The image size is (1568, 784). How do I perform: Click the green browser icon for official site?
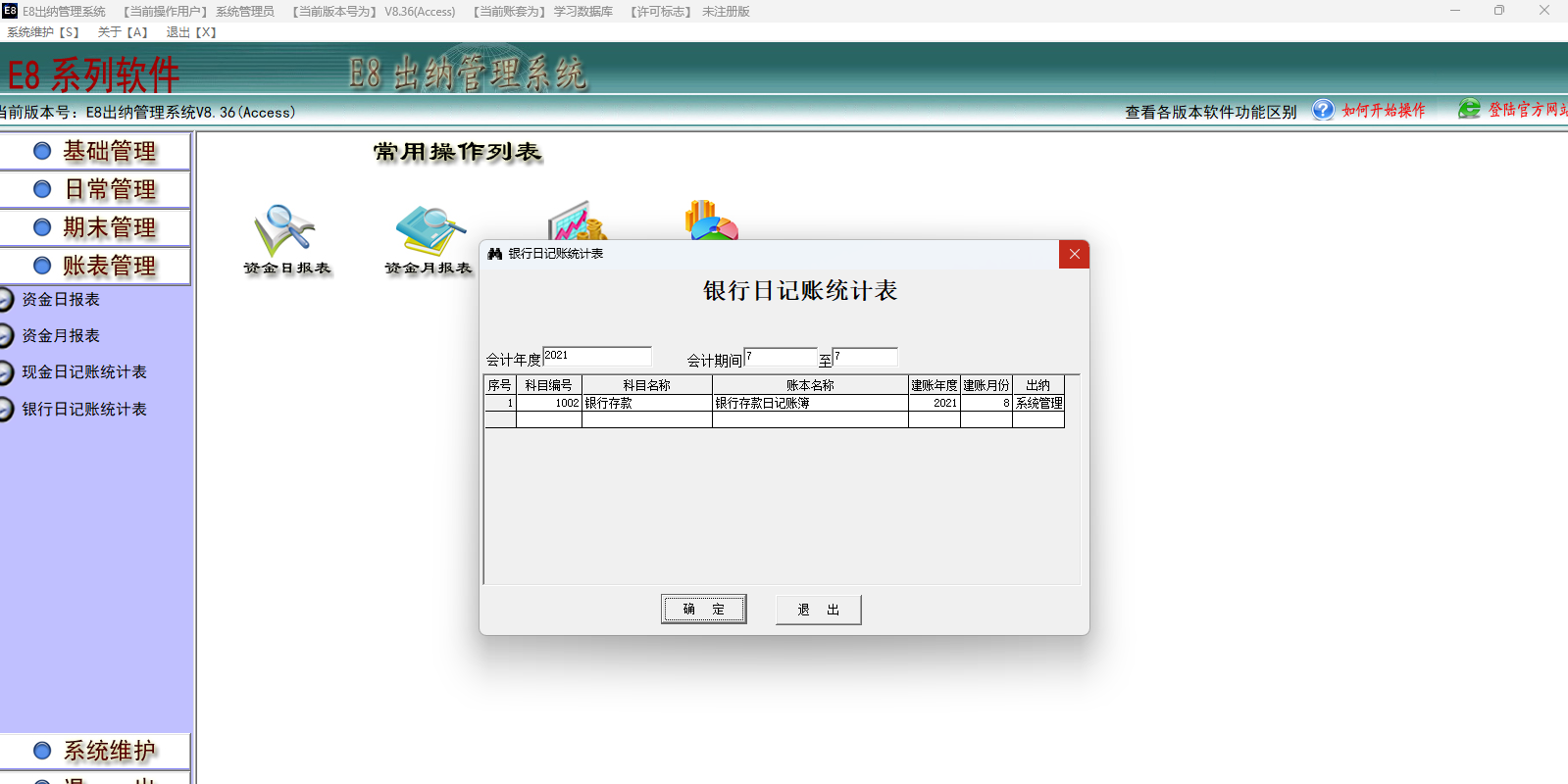pyautogui.click(x=1468, y=109)
